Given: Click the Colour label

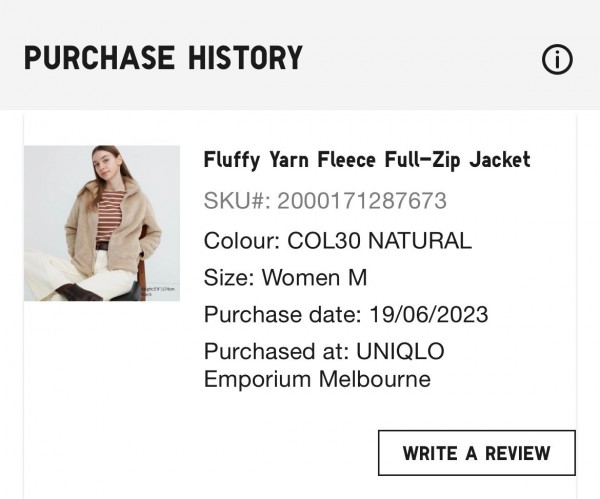Looking at the screenshot, I should (242, 241).
